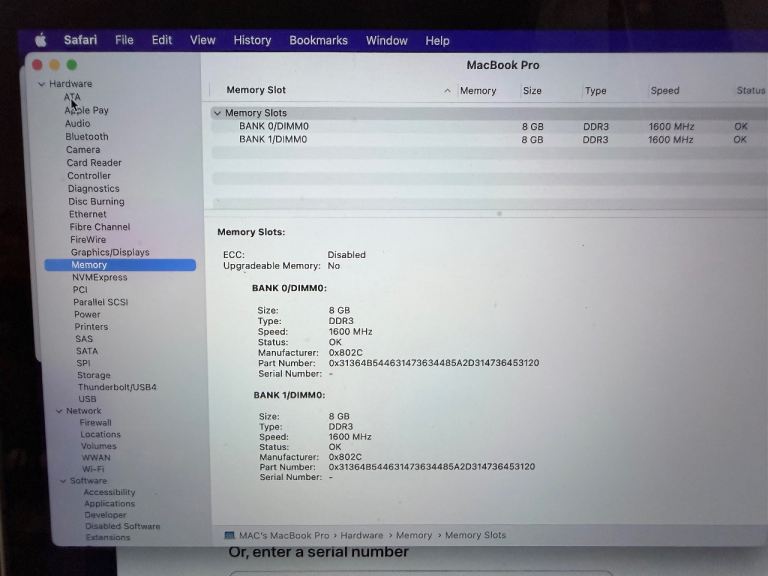Select Thunderbolt/USB4 in the sidebar
Viewport: 768px width, 576px height.
pos(117,387)
